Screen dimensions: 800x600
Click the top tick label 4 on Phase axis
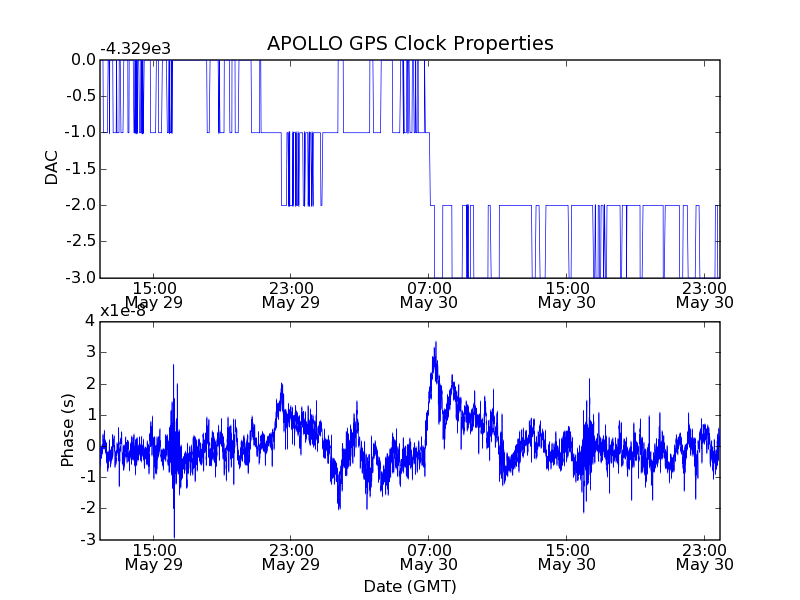pyautogui.click(x=90, y=321)
